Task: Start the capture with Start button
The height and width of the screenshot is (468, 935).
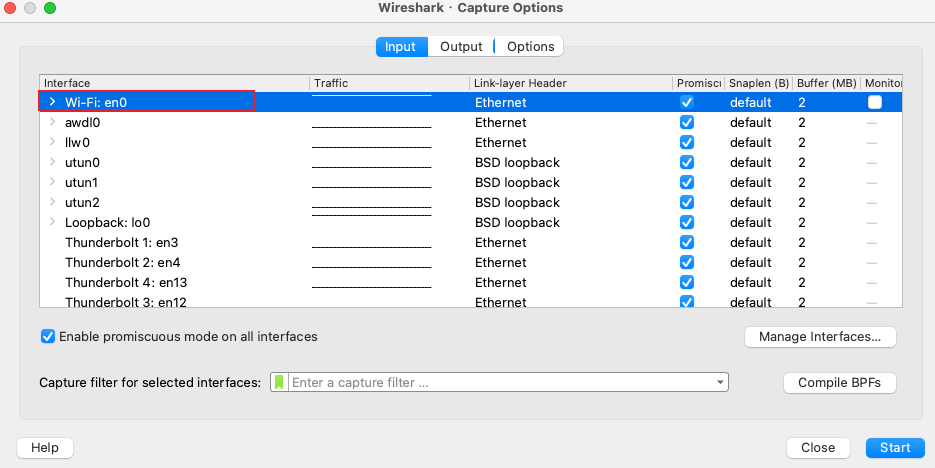Action: pyautogui.click(x=895, y=448)
